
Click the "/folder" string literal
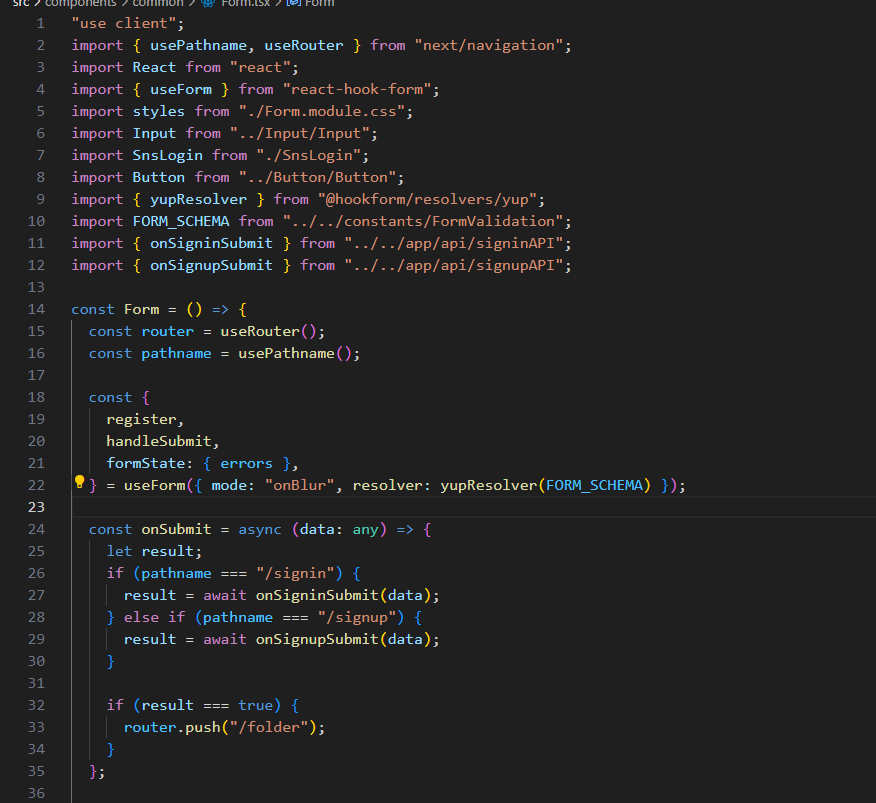click(x=269, y=727)
